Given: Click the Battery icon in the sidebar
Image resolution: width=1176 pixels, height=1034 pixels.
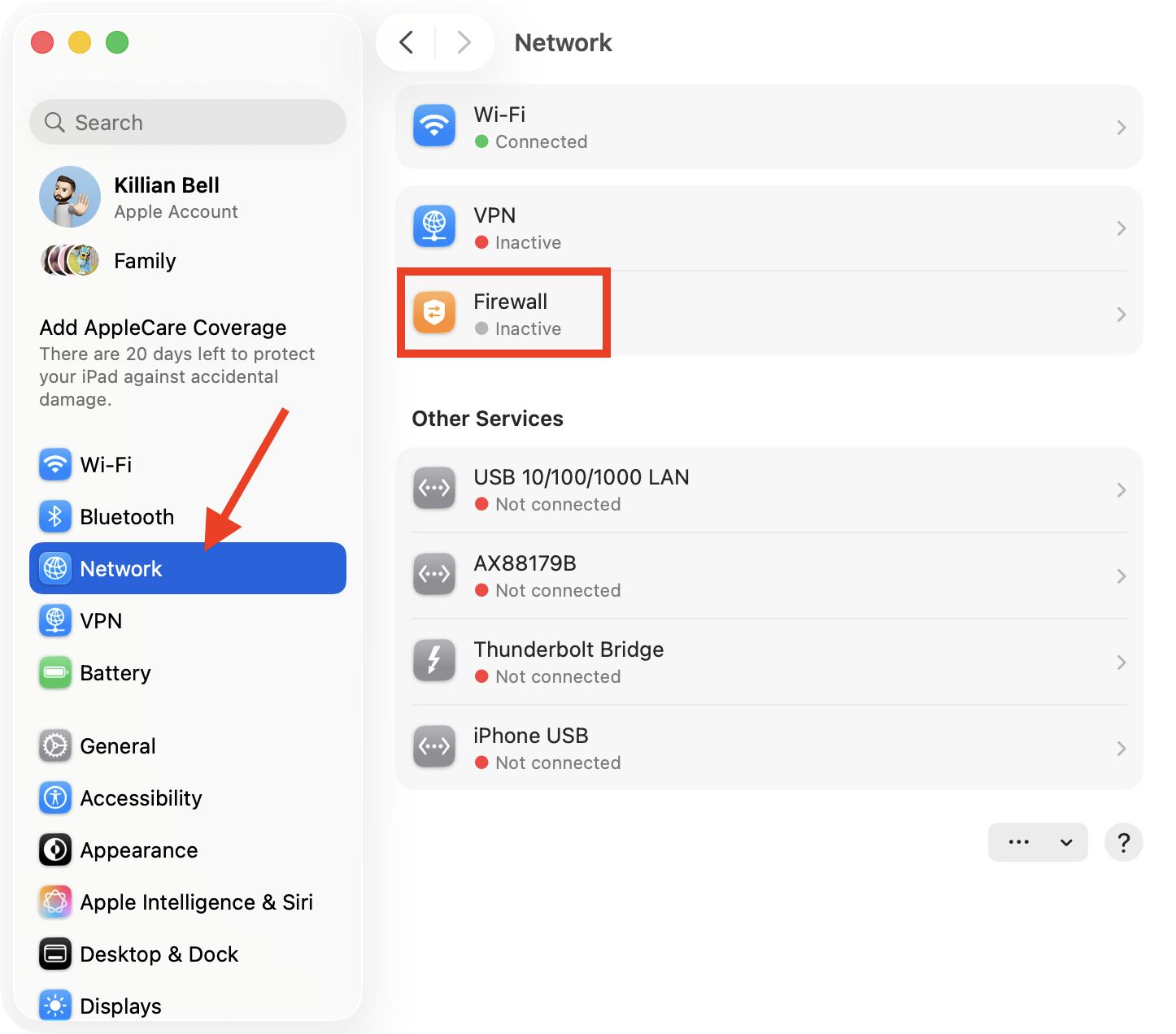Looking at the screenshot, I should 54,672.
